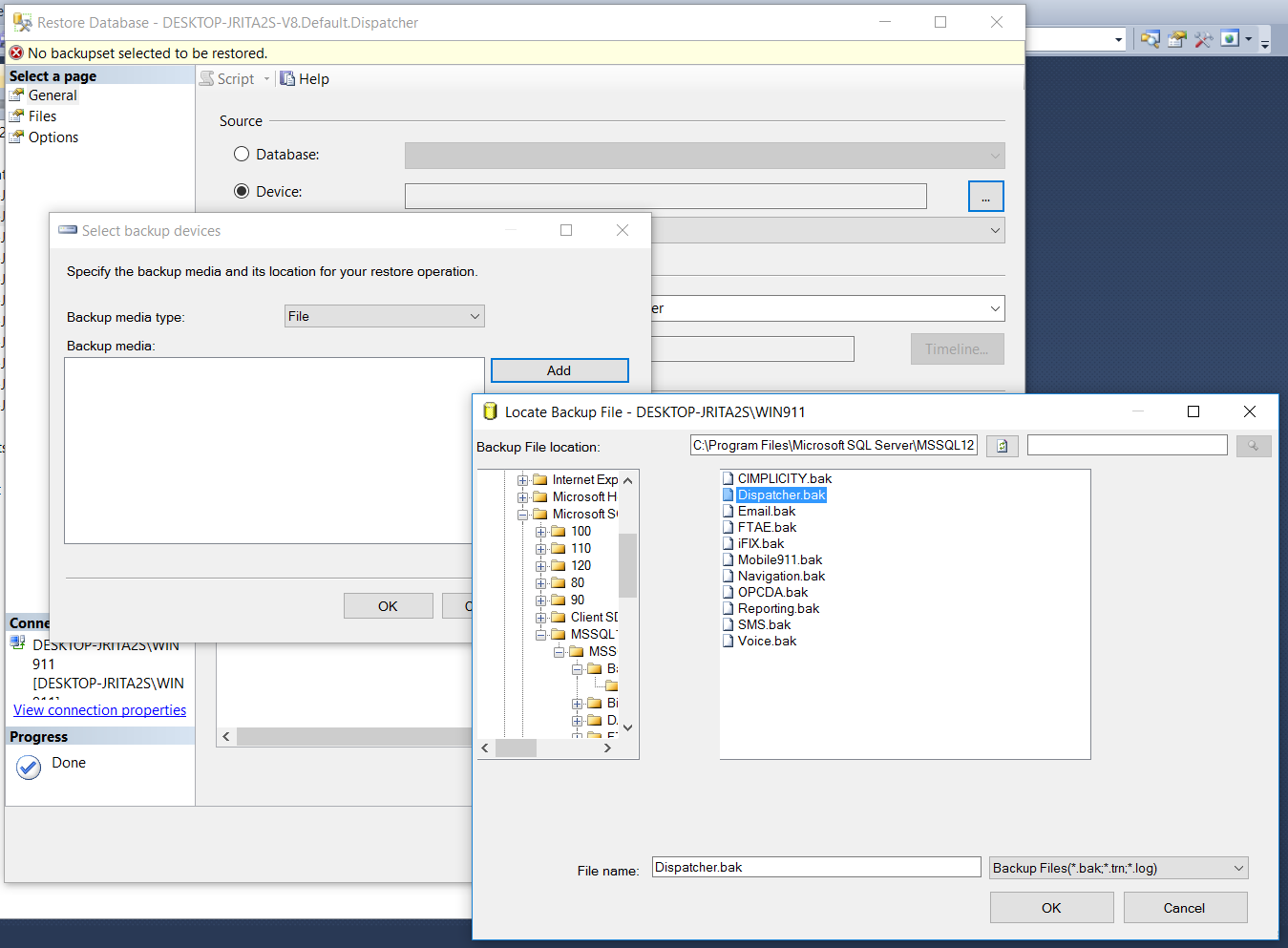Click the hand-over-sheet icon in the main toolbar
The image size is (1288, 948).
1177,39
